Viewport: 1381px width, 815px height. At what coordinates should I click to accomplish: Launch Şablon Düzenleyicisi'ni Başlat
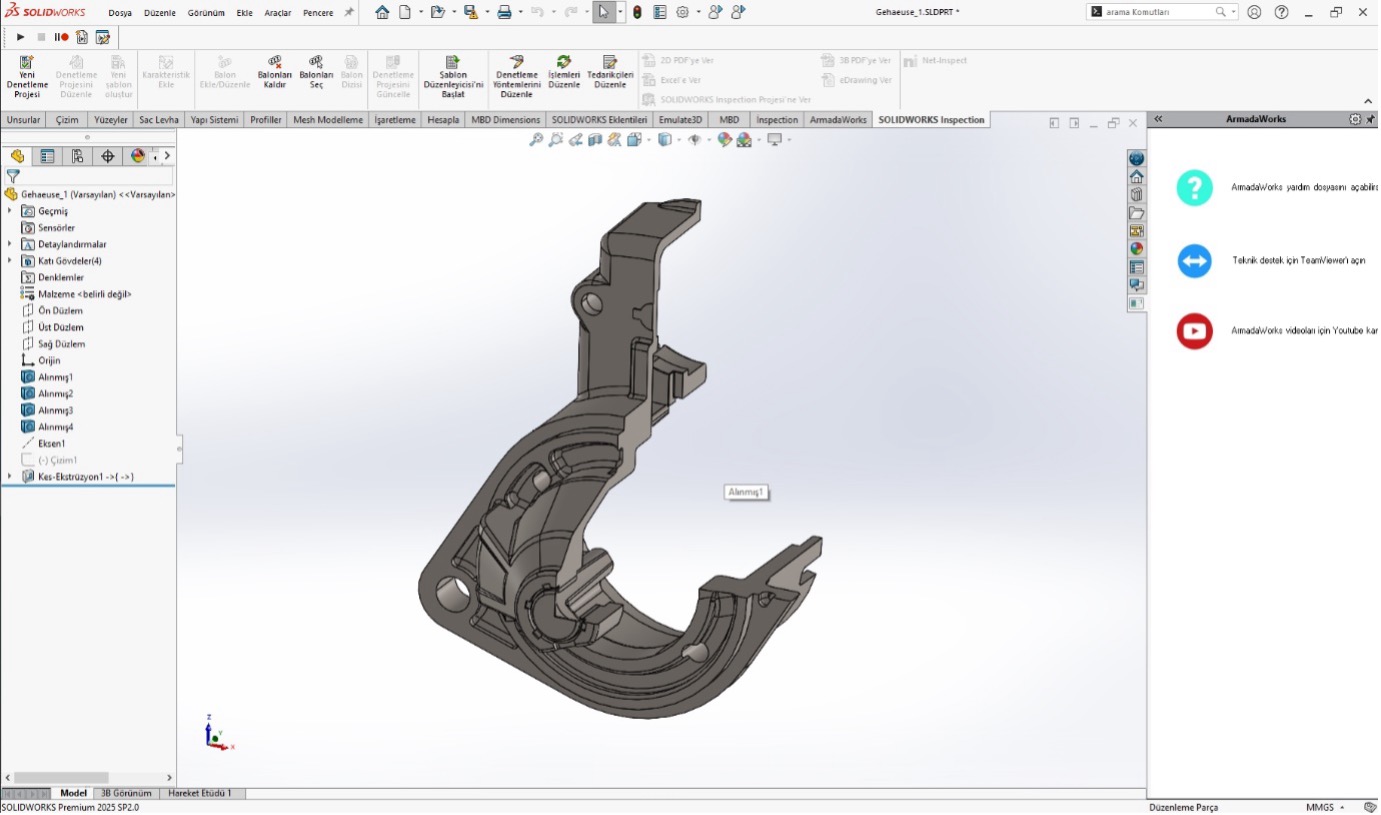pos(453,76)
